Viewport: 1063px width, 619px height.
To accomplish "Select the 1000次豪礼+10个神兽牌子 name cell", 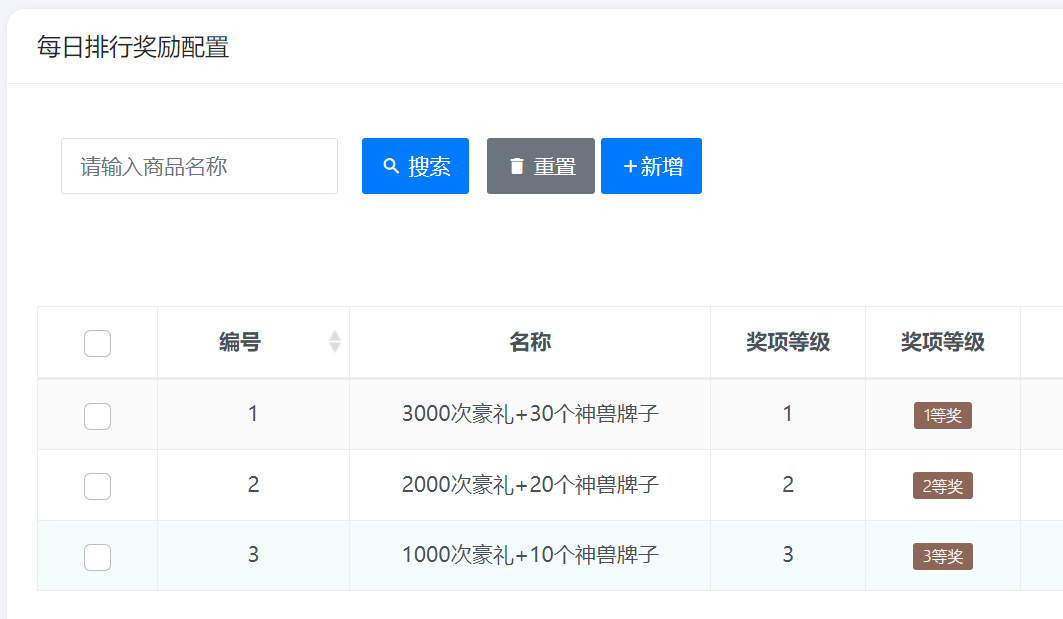I will tap(529, 555).
